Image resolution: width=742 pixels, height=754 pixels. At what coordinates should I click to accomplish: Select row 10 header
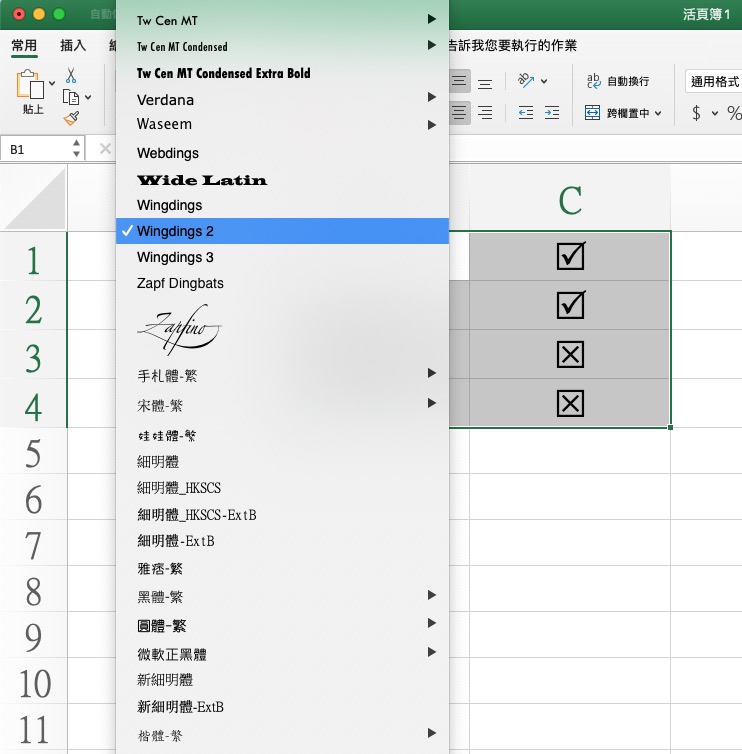coord(33,683)
